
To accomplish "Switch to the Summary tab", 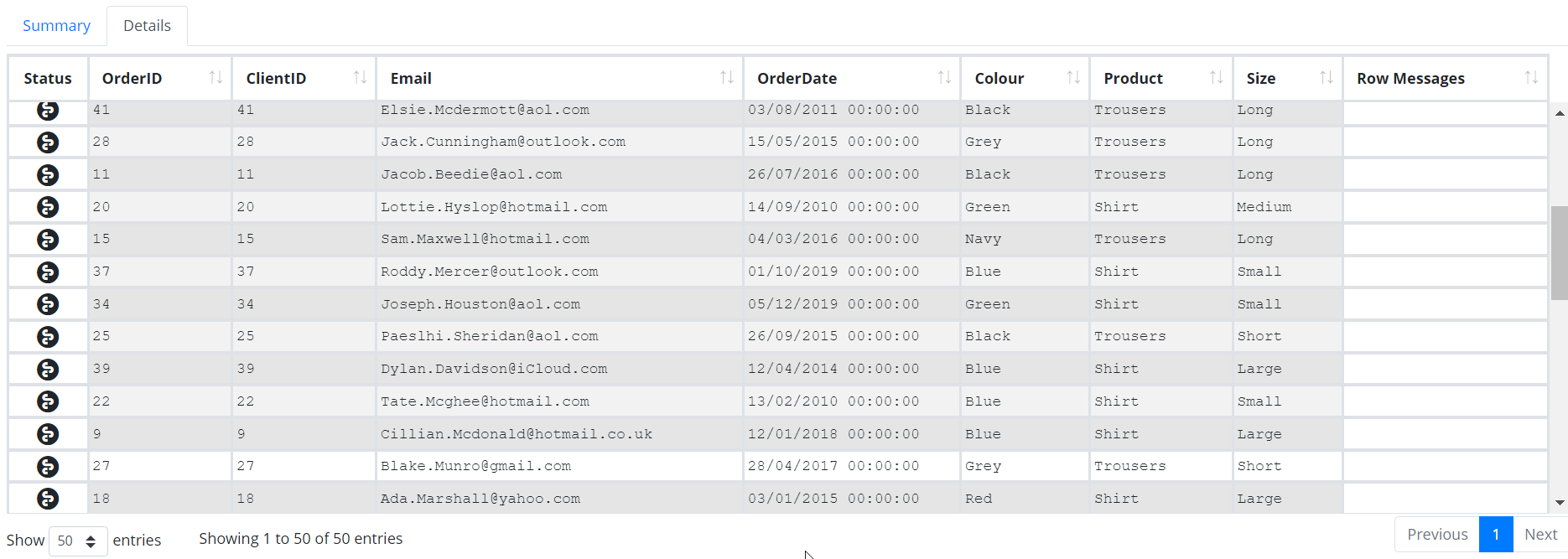I will pyautogui.click(x=56, y=26).
